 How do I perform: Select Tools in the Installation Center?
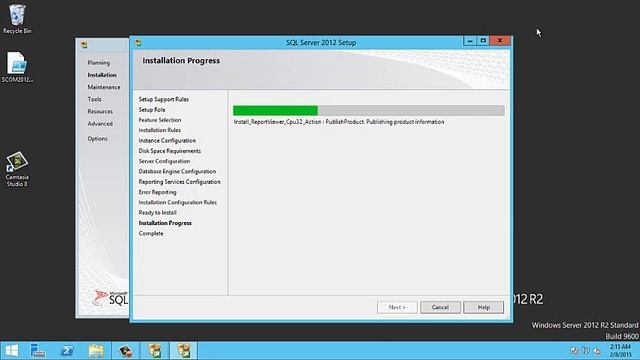pos(94,99)
